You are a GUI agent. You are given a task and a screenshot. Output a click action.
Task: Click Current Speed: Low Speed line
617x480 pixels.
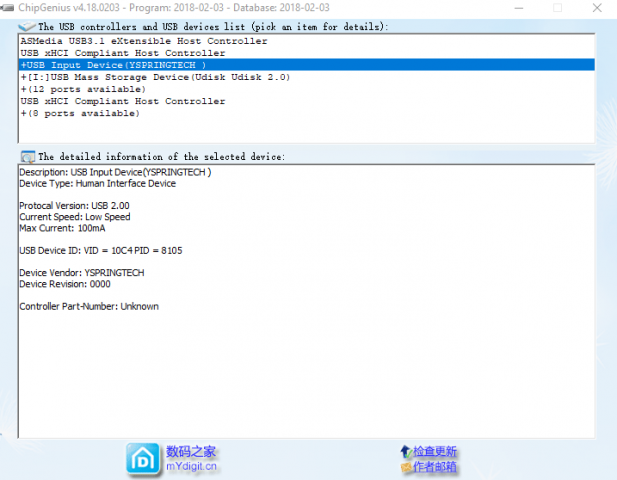(x=75, y=217)
